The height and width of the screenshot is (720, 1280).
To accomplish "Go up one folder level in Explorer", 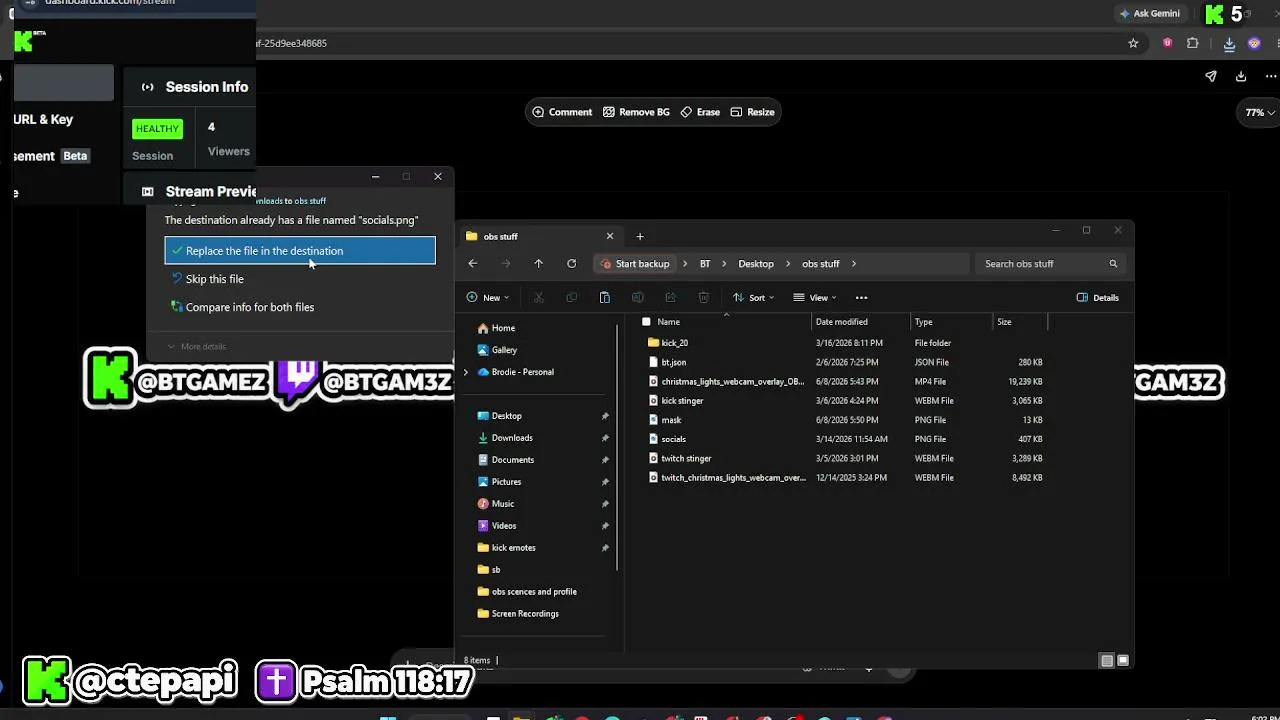I will [538, 264].
